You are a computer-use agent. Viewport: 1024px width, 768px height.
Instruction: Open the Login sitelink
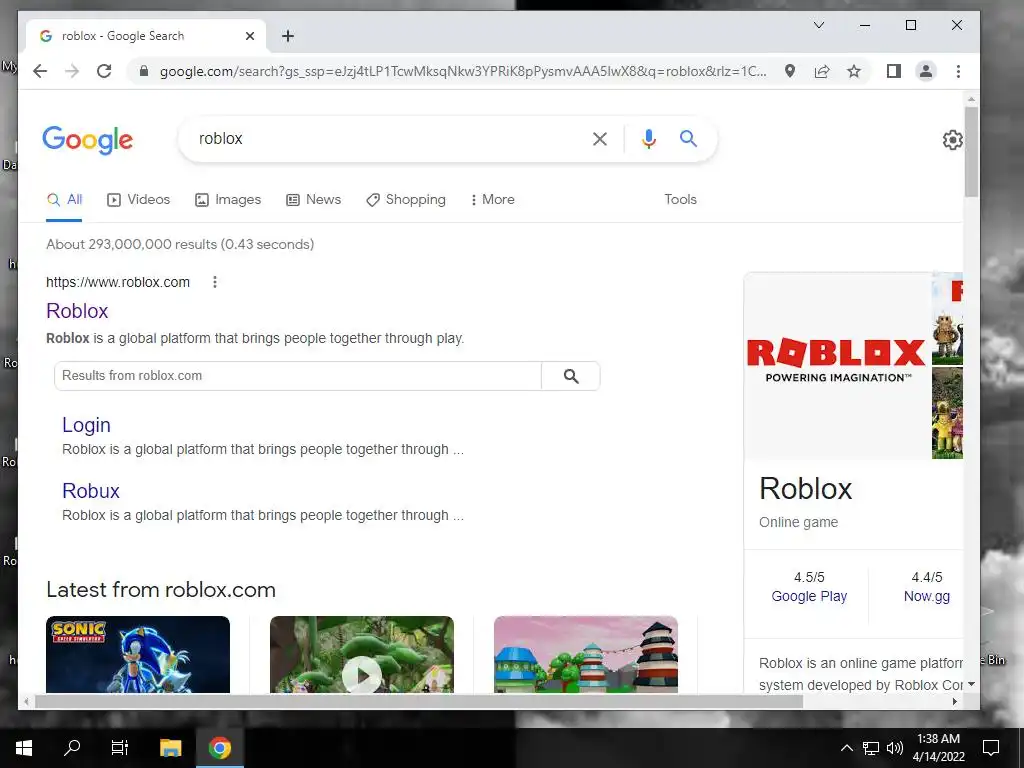[86, 425]
